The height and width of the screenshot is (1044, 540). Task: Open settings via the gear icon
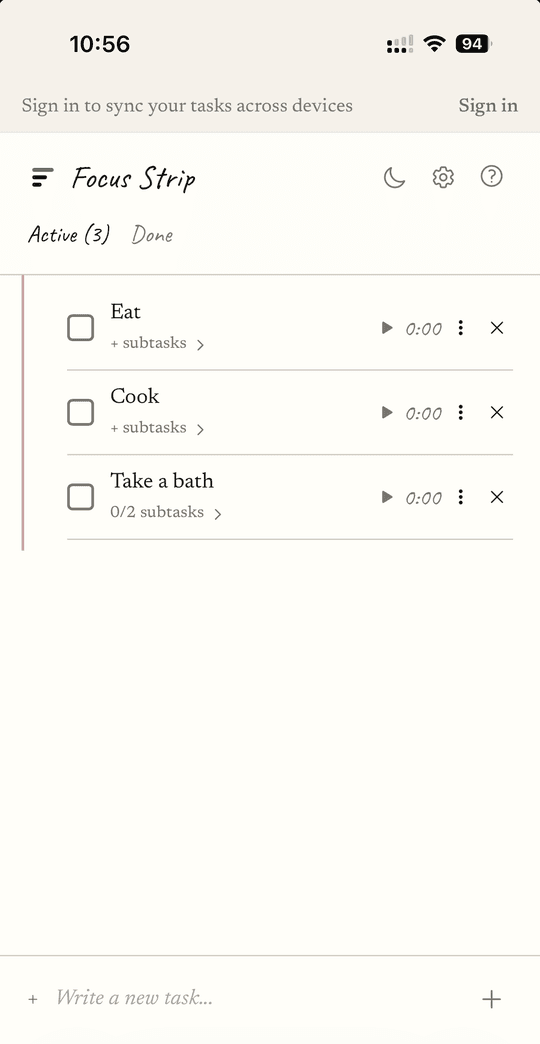(x=443, y=177)
